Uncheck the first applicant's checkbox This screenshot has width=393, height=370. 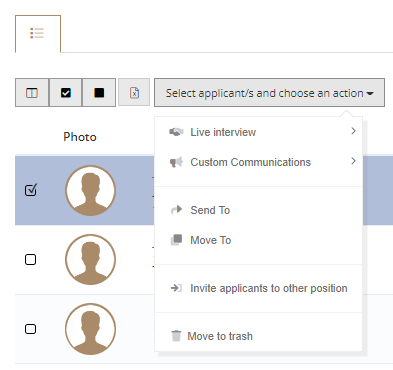click(x=31, y=190)
